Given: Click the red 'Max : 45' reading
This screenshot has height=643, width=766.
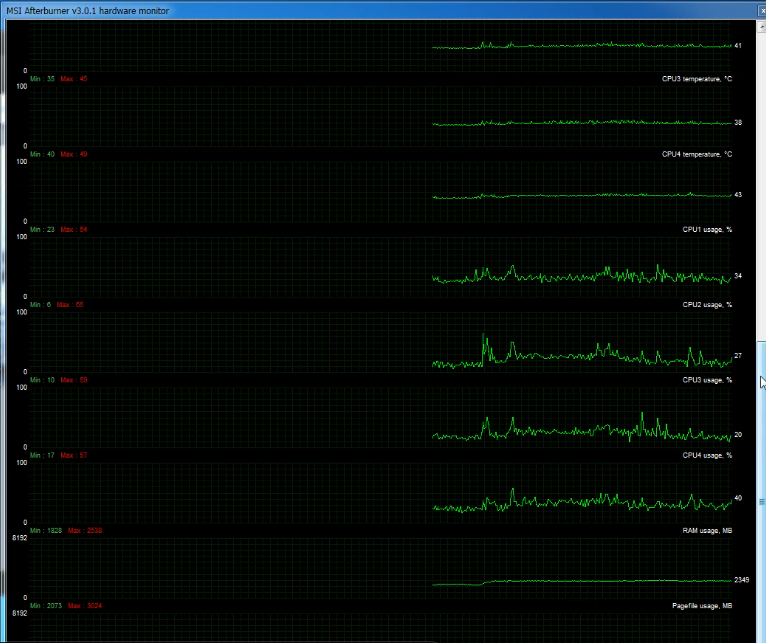Looking at the screenshot, I should click(x=74, y=79).
